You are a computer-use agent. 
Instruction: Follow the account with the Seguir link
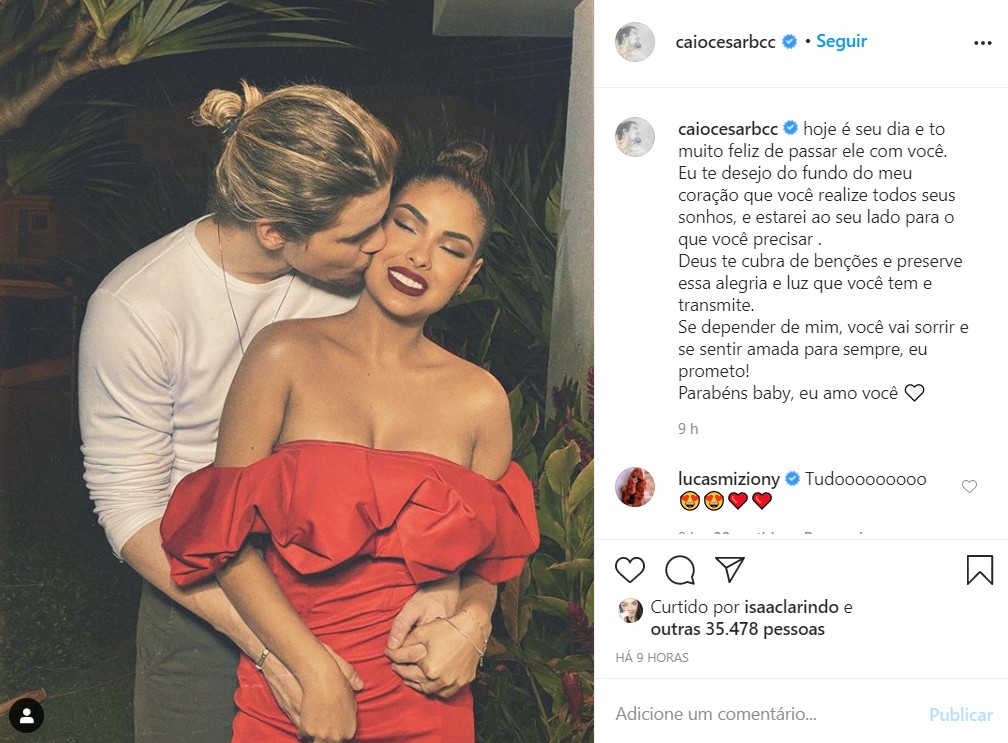click(x=841, y=41)
